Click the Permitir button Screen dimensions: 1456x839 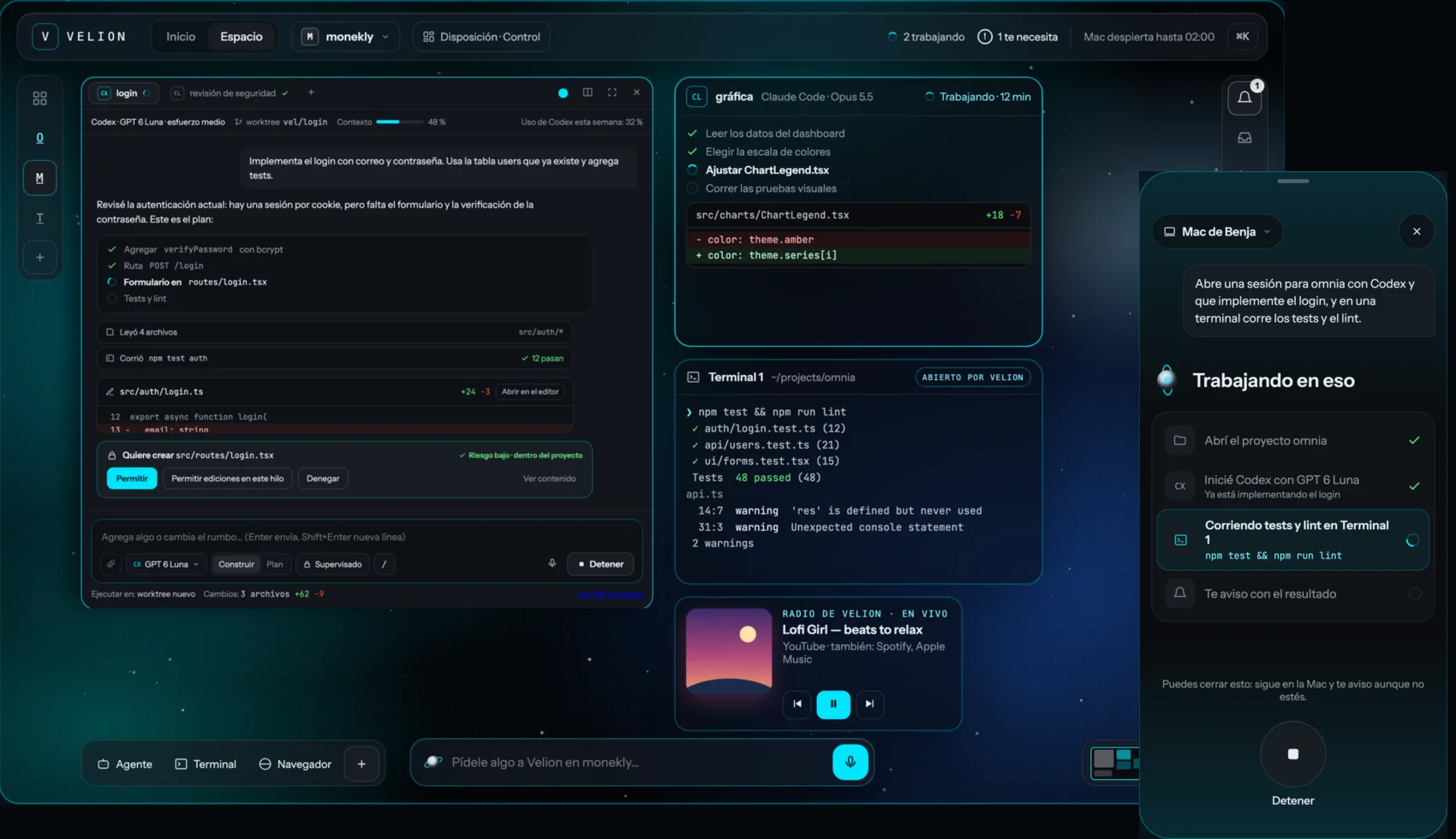132,479
